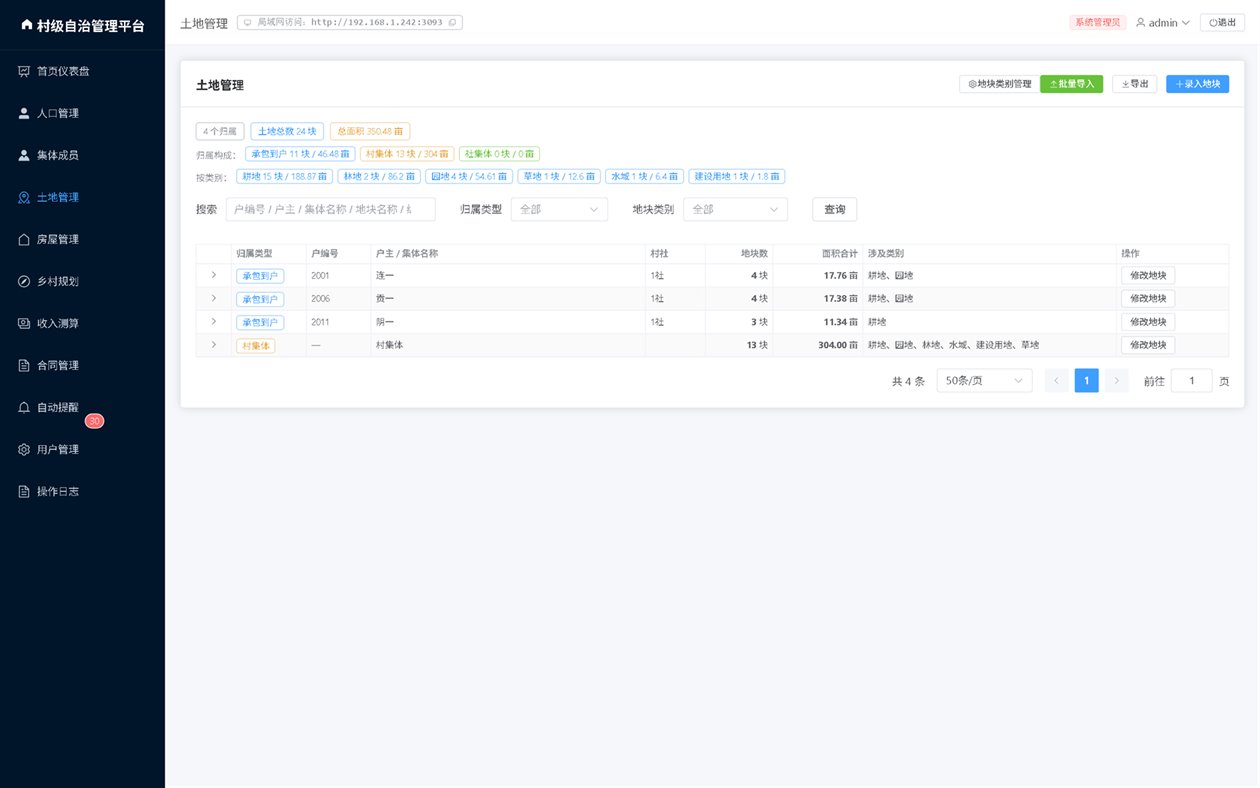Click the 房屋管理 house icon

[x=24, y=239]
